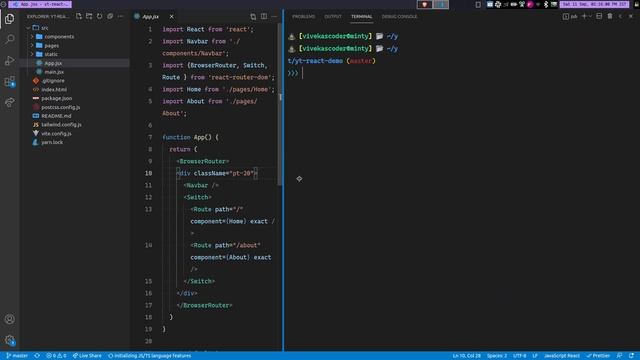Change the UTF-8 file encoding
The height and width of the screenshot is (360, 640).
pos(520,356)
